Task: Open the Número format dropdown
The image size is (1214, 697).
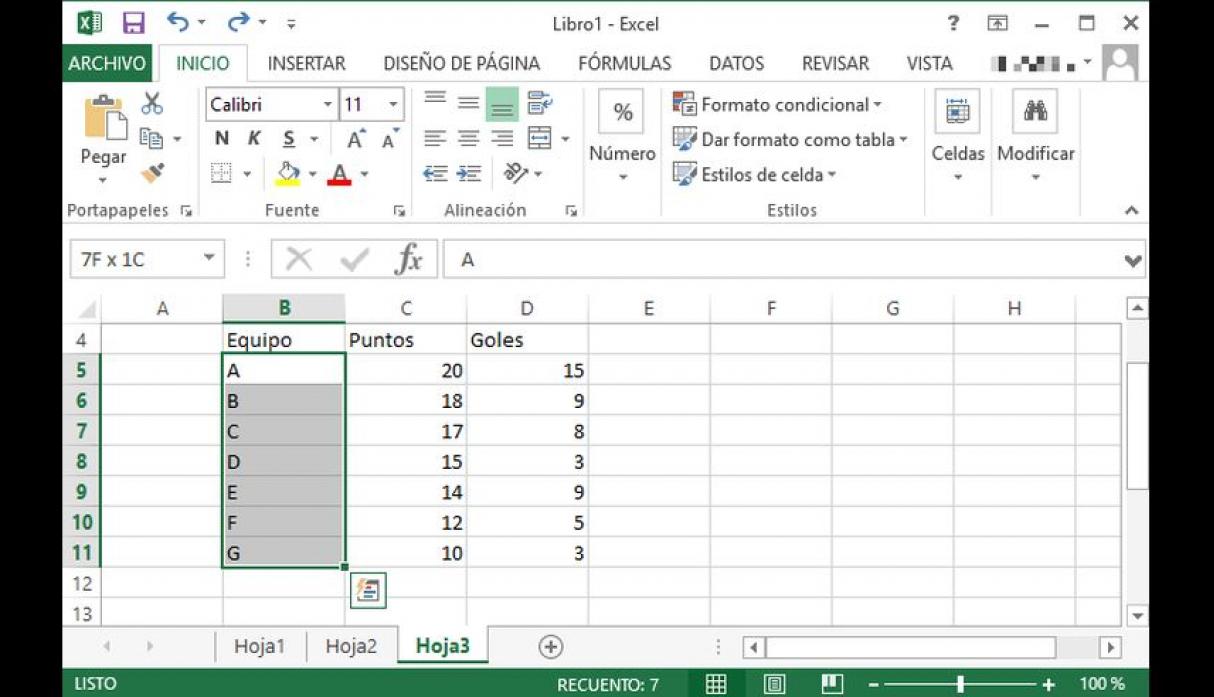Action: 621,175
